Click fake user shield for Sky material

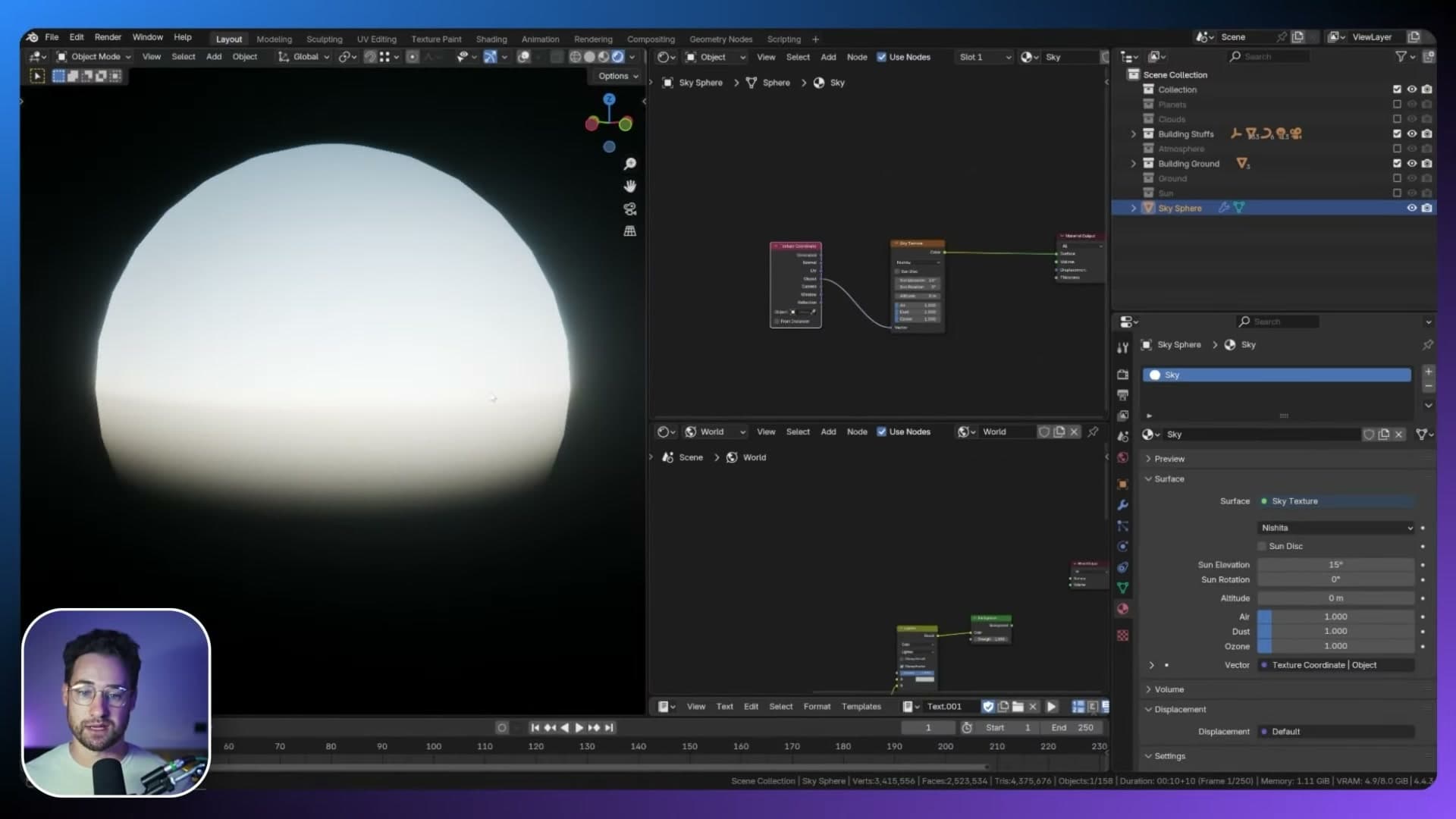coord(1369,435)
